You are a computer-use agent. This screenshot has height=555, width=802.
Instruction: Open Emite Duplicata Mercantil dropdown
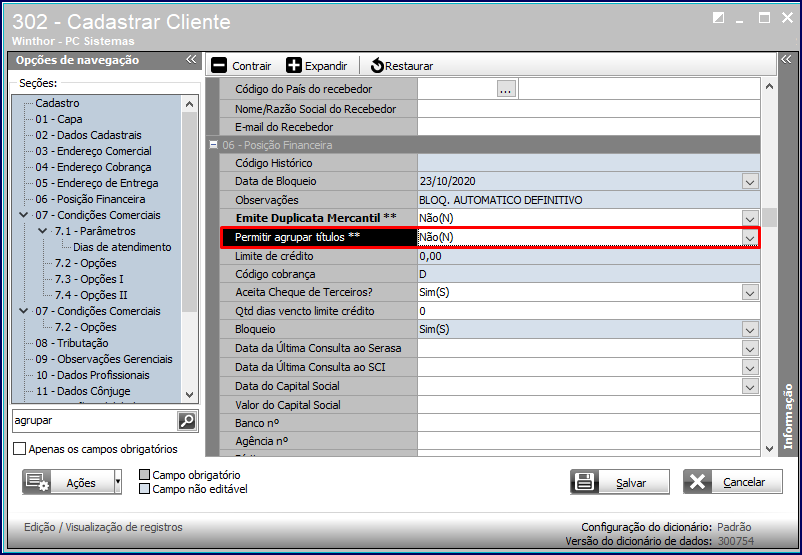tap(750, 219)
